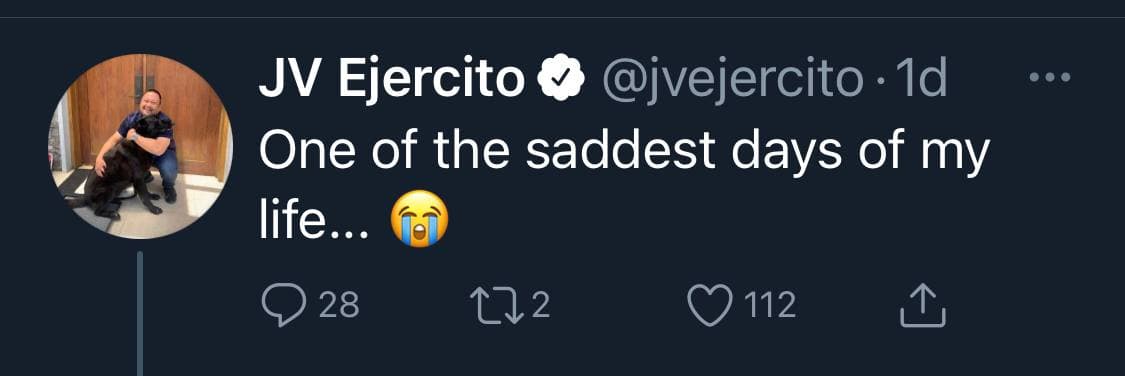View the 28 replies count

pos(339,306)
